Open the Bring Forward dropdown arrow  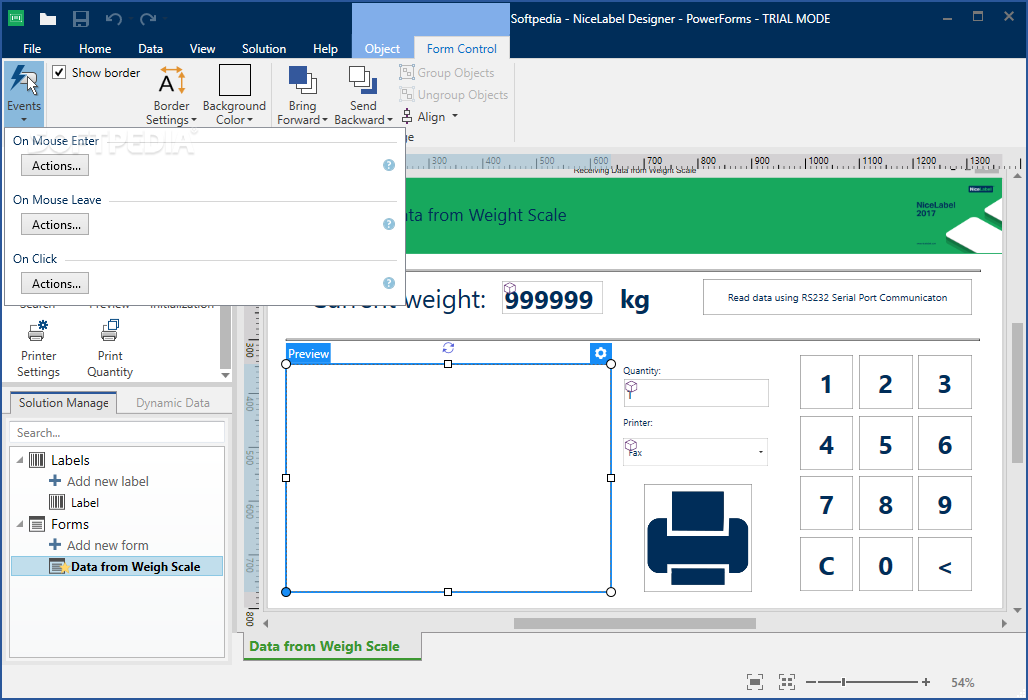325,120
